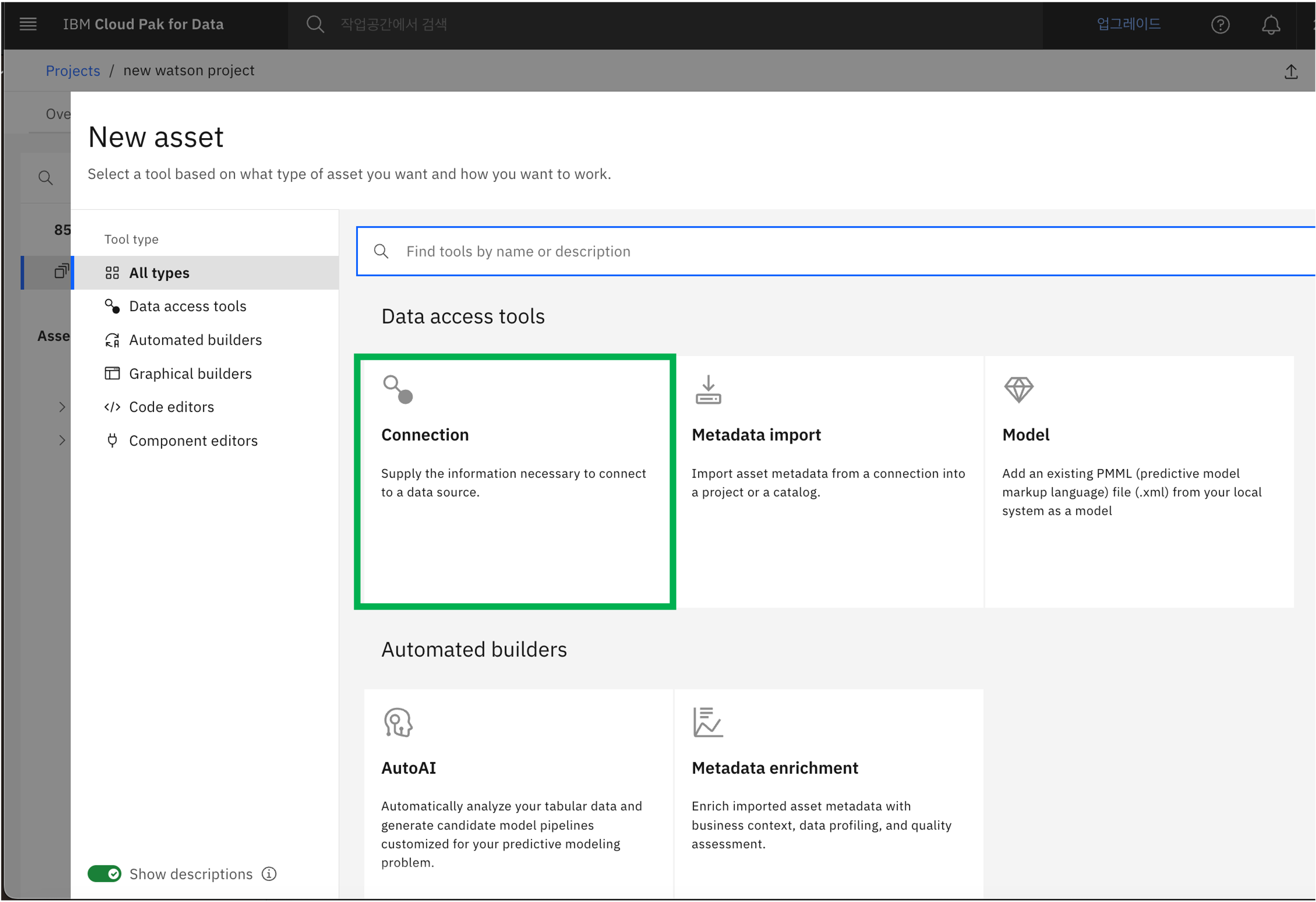Select Automated builders tool type
This screenshot has width=1316, height=902.
tap(195, 340)
